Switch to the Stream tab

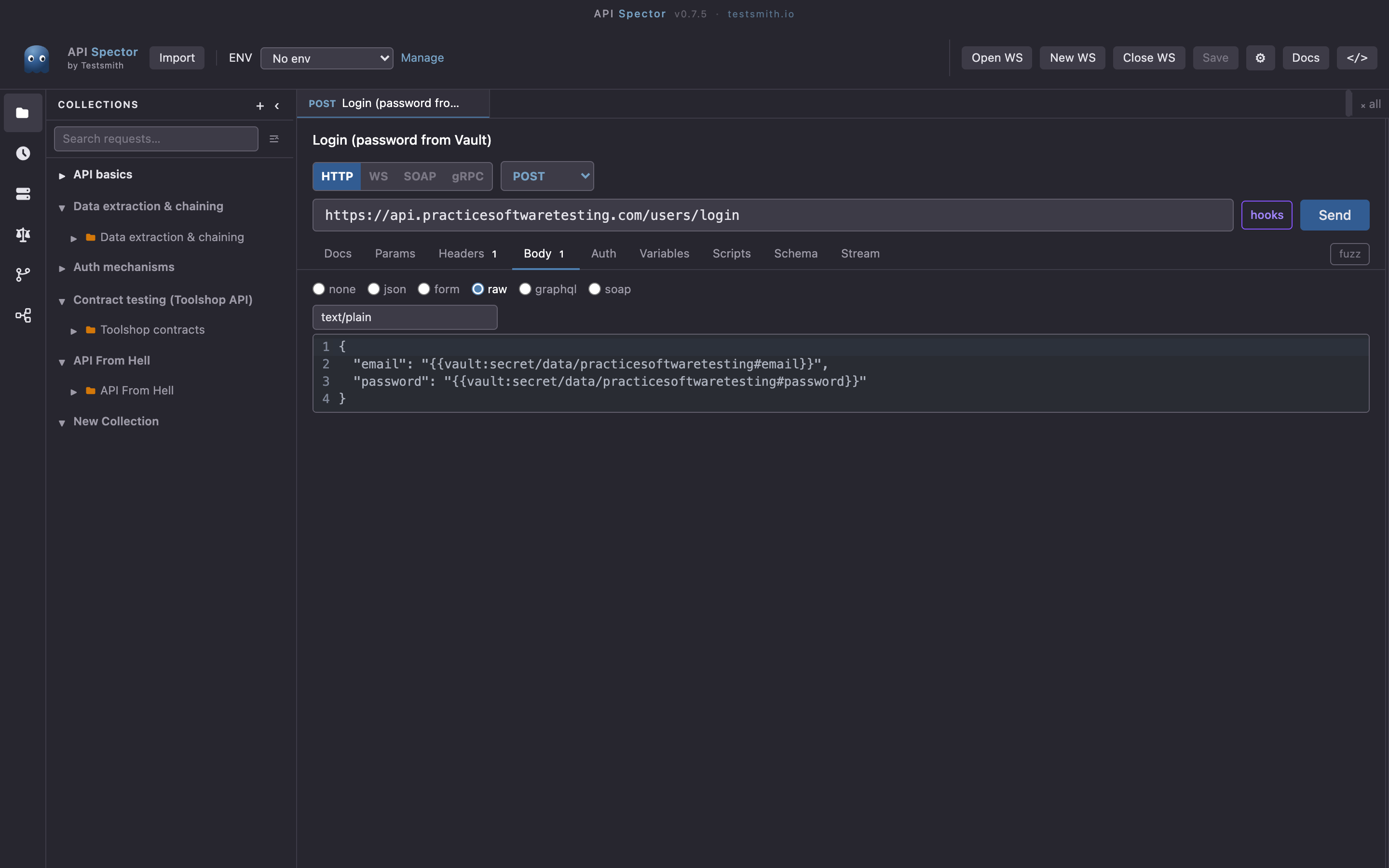pos(860,254)
